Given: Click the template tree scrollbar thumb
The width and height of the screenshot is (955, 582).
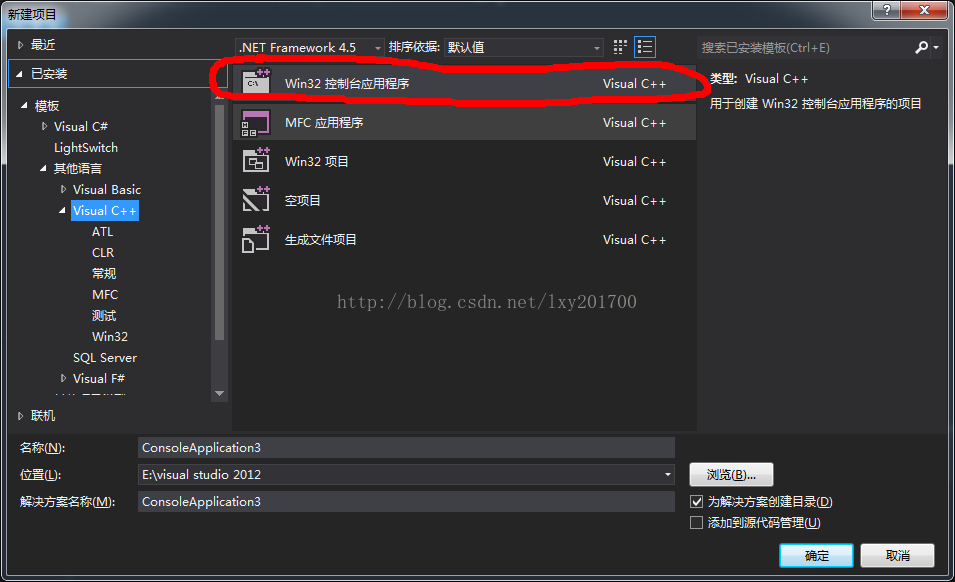Looking at the screenshot, I should 219,222.
